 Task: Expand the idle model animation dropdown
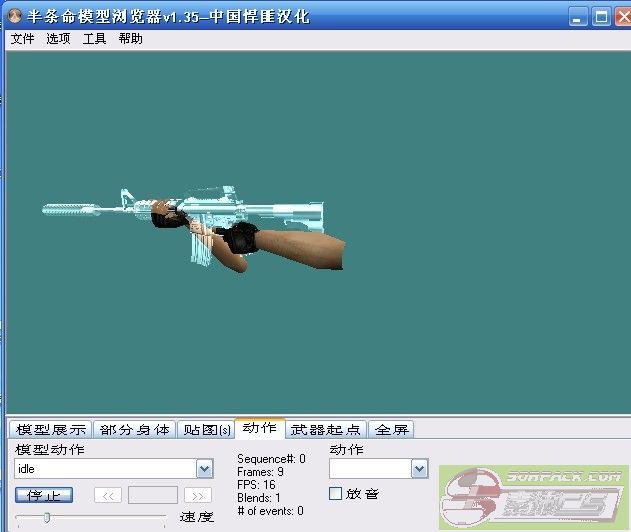[x=205, y=469]
